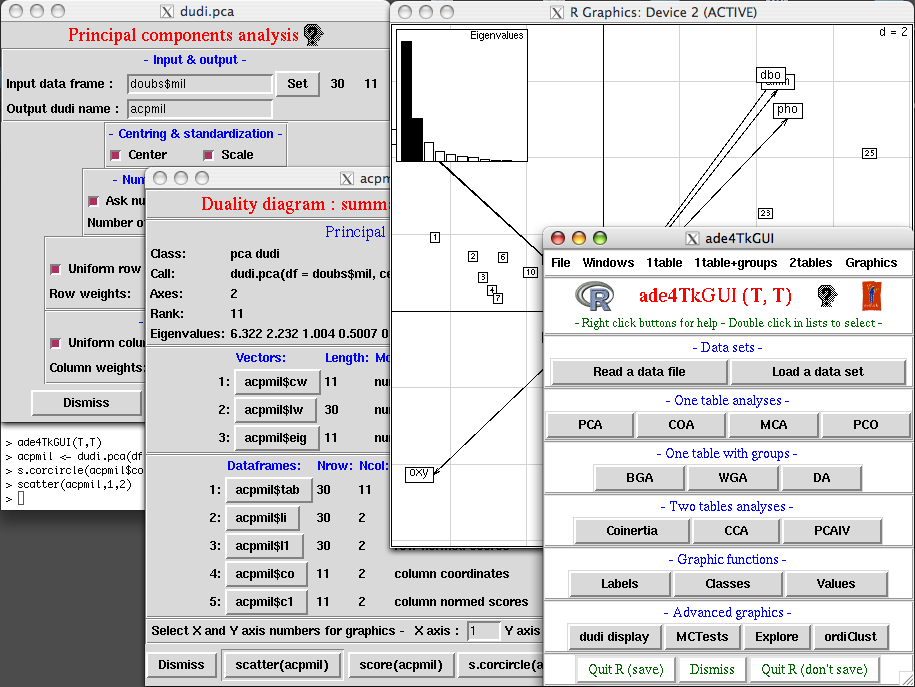Toggle the Center checkbox
915x687 pixels.
(x=117, y=155)
